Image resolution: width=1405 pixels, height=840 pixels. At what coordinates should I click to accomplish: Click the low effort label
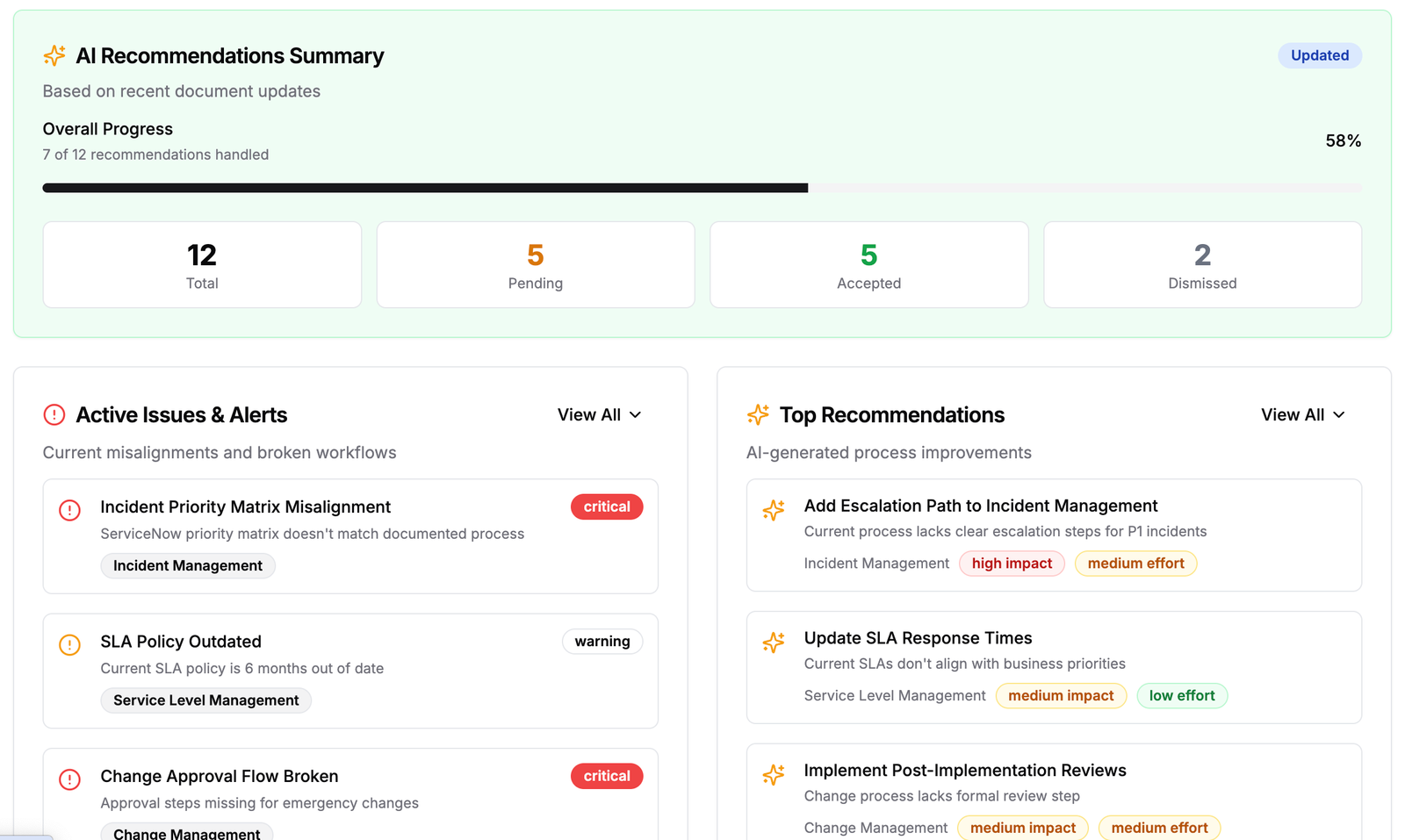click(x=1182, y=695)
